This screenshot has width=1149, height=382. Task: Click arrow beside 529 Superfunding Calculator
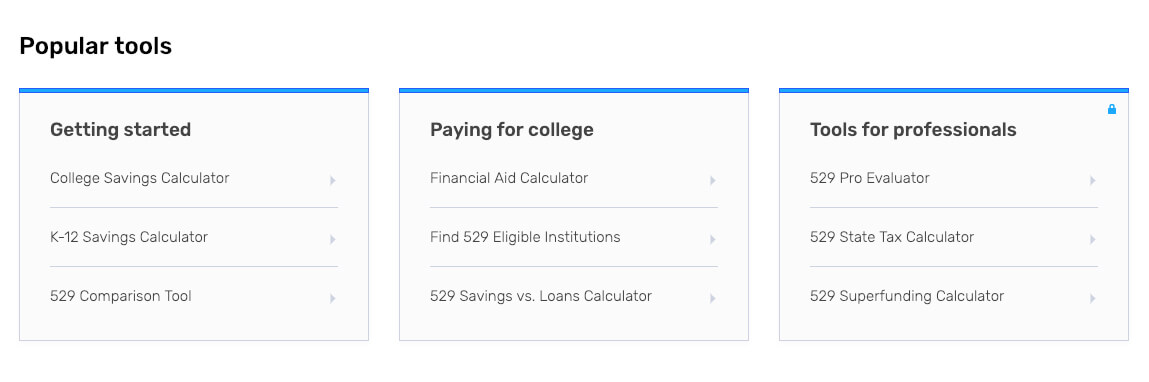coord(1093,298)
